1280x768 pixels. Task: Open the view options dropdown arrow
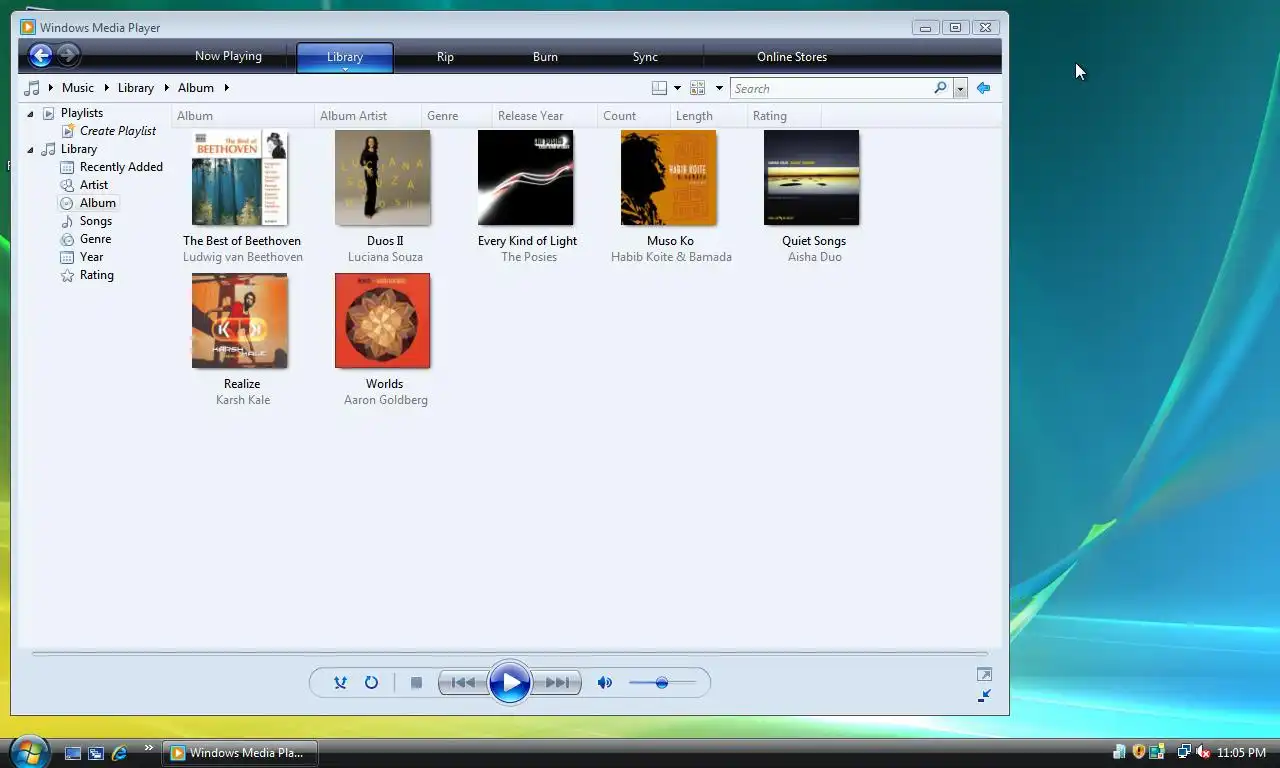point(718,88)
